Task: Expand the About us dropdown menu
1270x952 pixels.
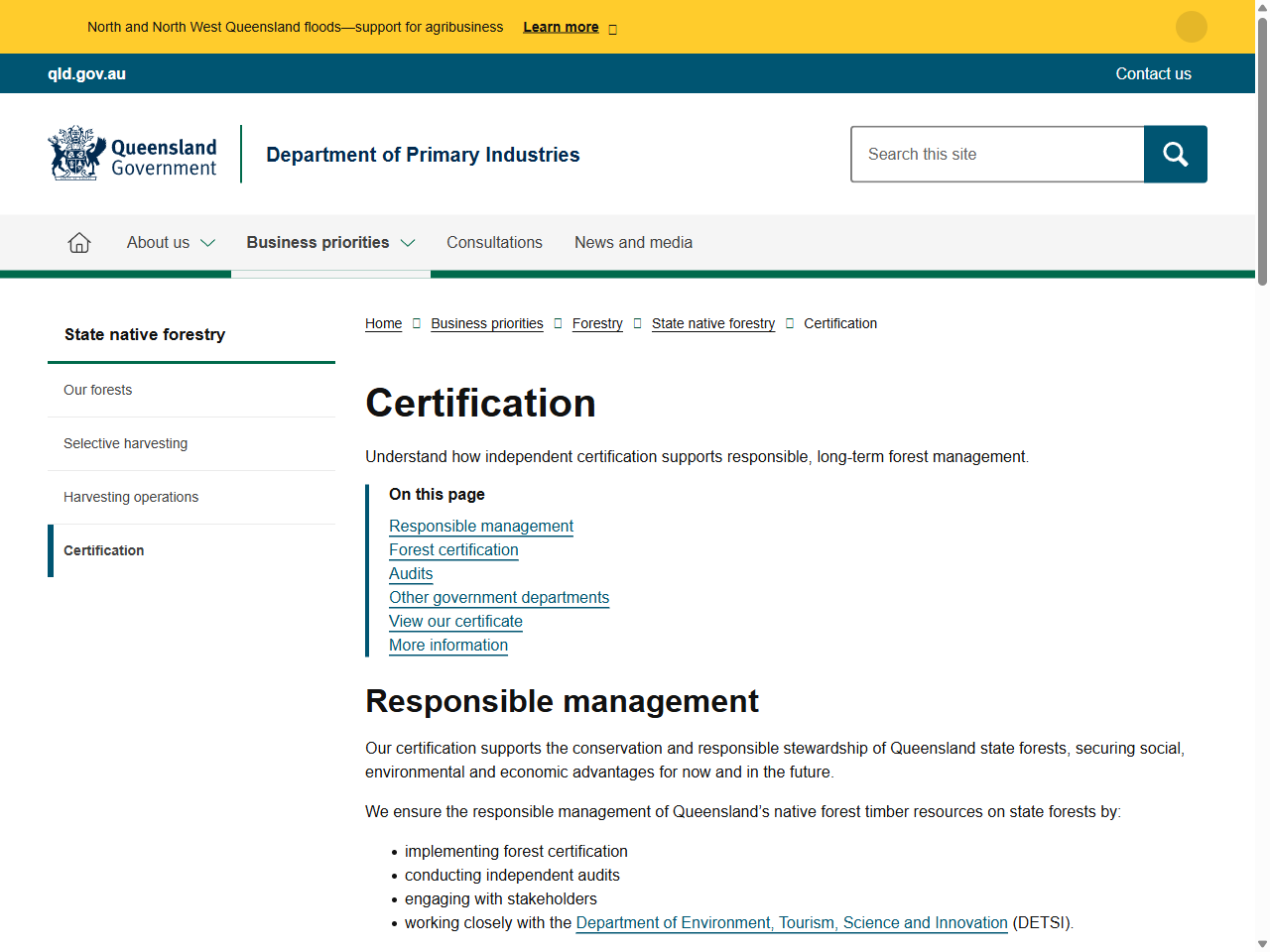Action: tap(171, 242)
